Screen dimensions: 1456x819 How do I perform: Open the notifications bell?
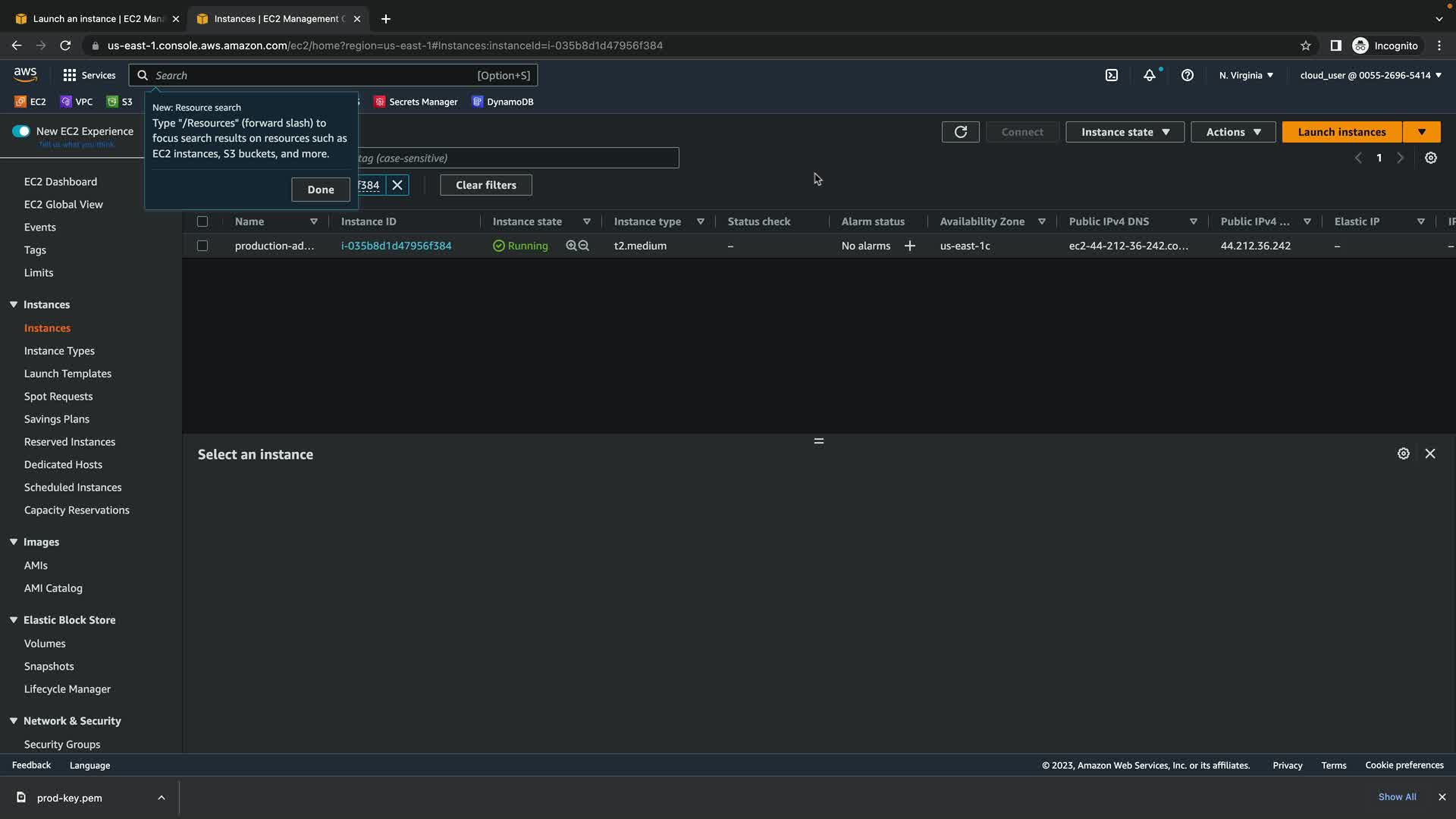click(1150, 75)
